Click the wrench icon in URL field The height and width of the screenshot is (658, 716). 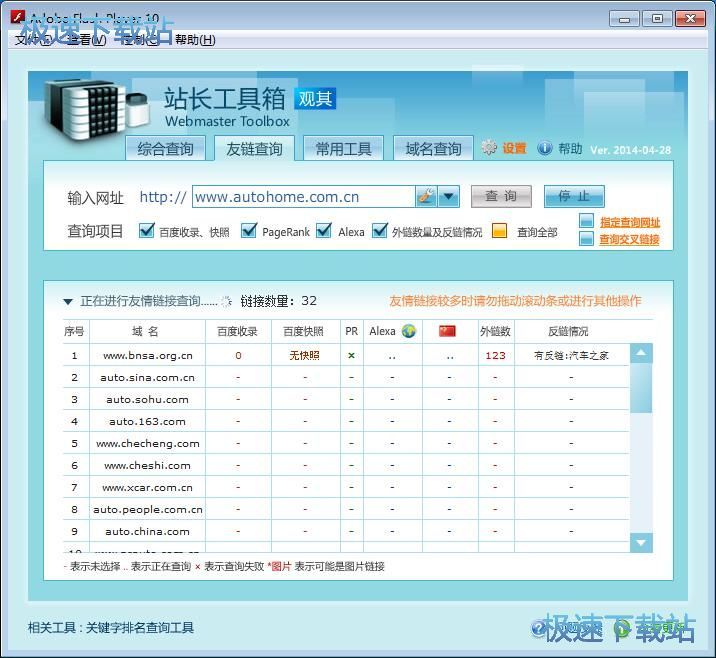click(427, 197)
